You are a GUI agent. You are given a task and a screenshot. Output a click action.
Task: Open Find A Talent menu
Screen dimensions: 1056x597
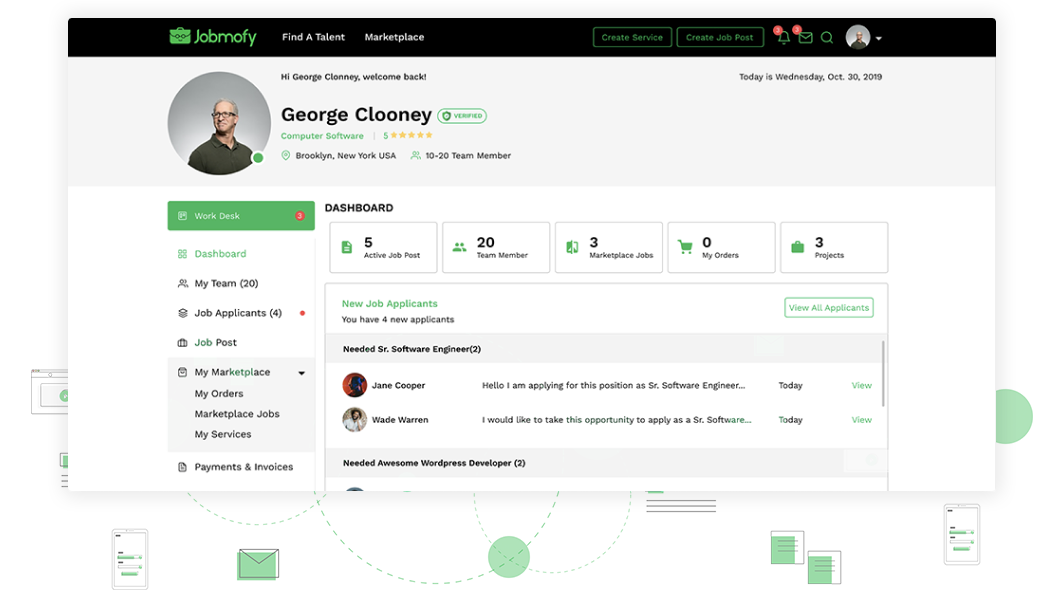pos(313,37)
